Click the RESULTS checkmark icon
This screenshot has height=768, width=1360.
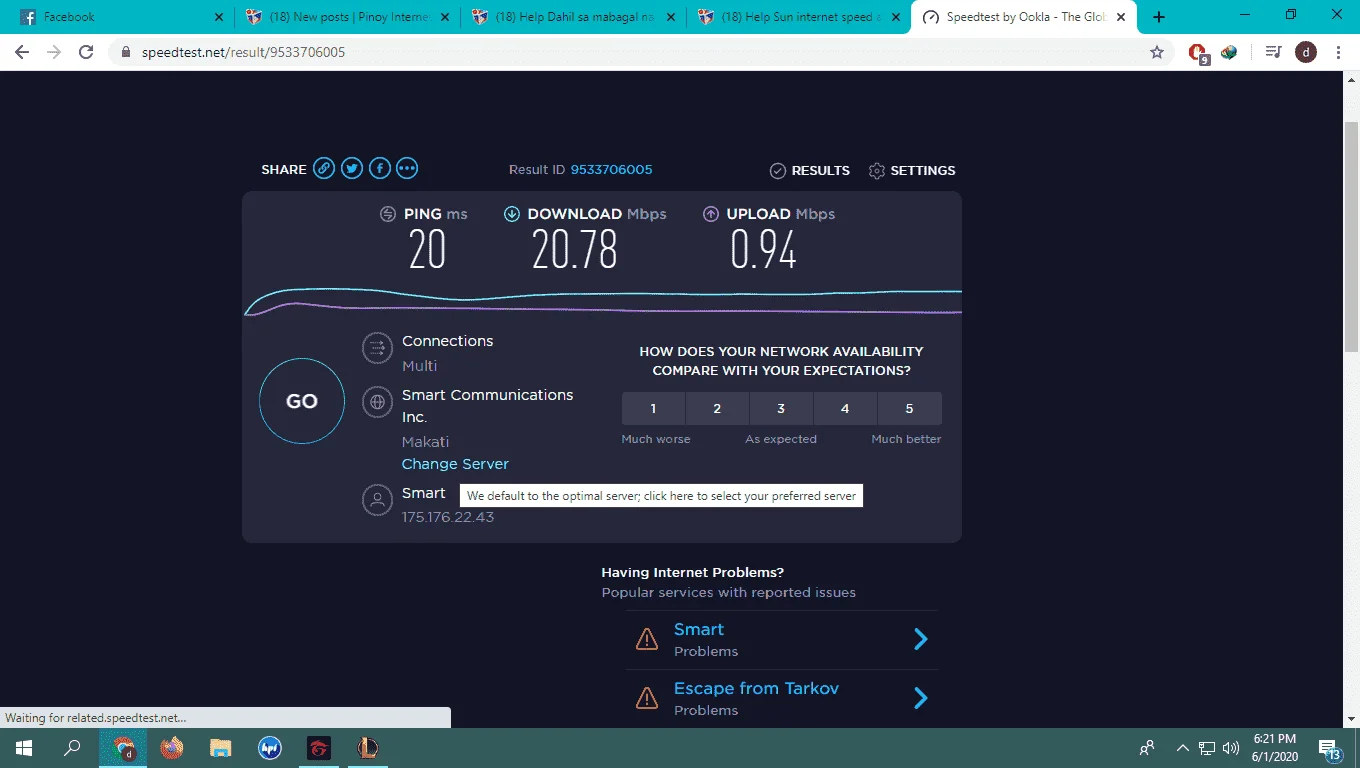pos(777,171)
